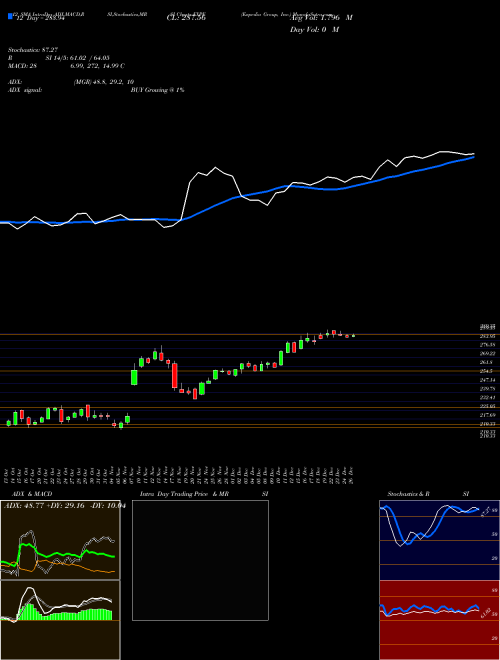This screenshot has height=660, width=500.
Task: Click the Stochastics & RSI panel title
Action: pos(428,494)
